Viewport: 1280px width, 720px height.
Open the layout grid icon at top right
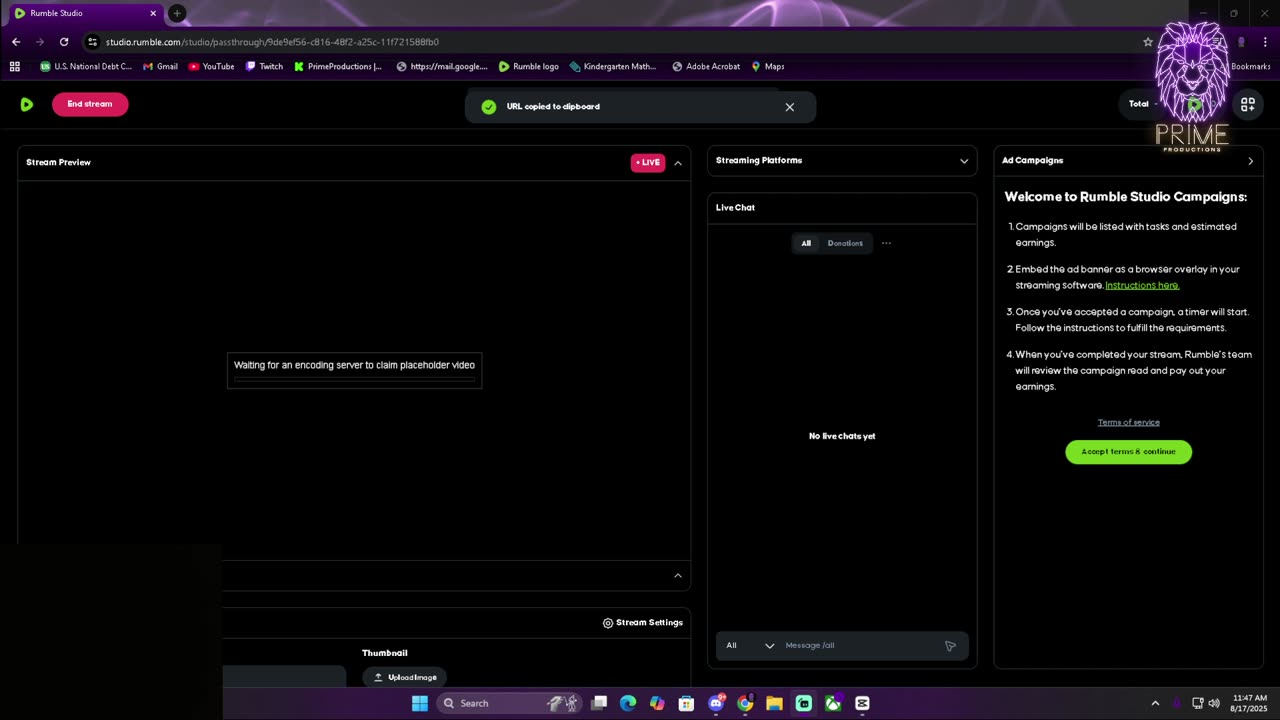click(x=1248, y=104)
